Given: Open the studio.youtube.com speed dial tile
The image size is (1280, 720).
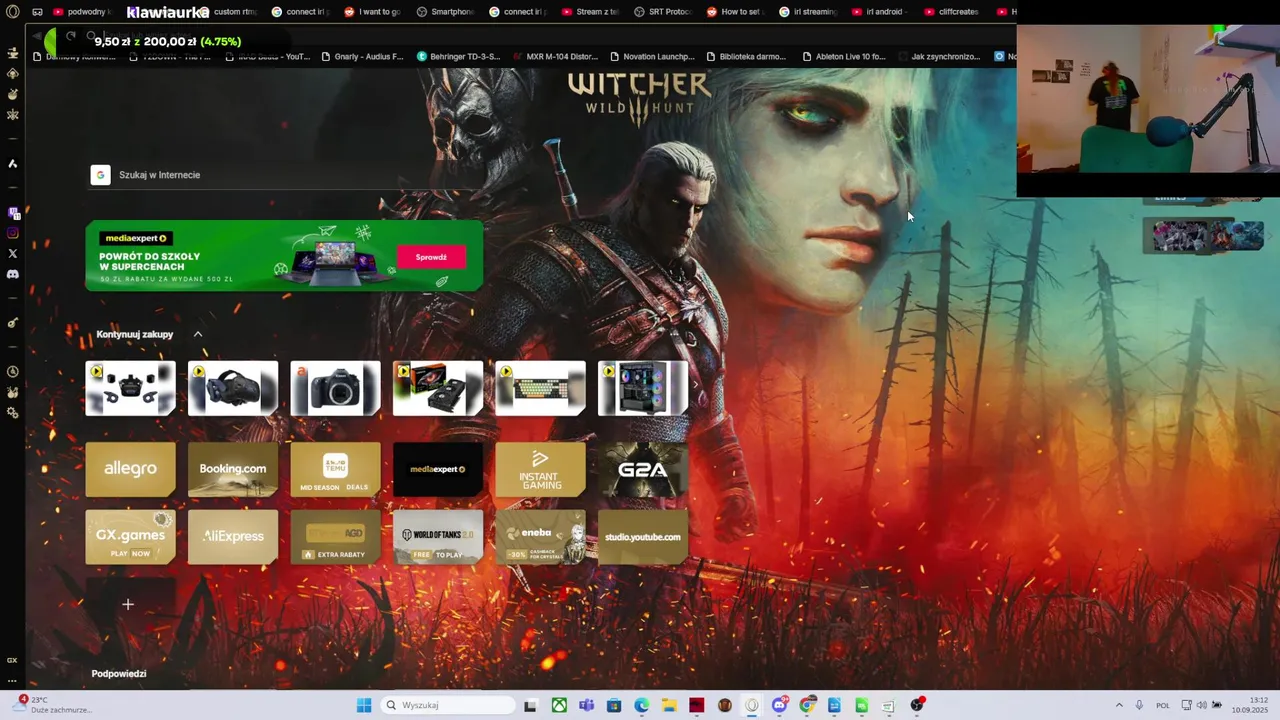Looking at the screenshot, I should tap(643, 537).
